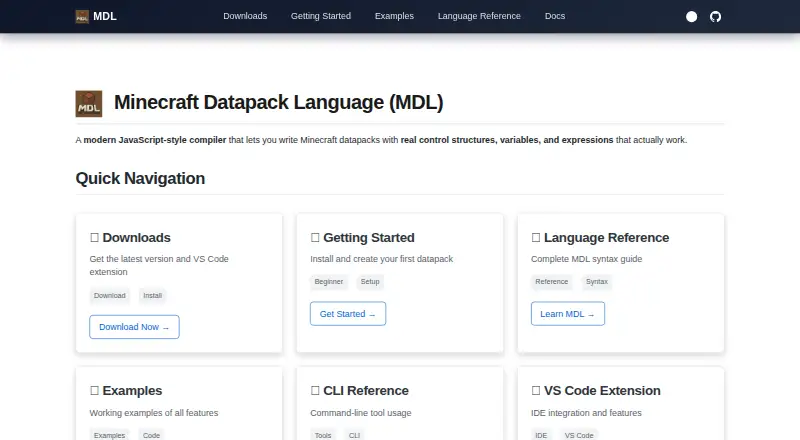800x440 pixels.
Task: Click the Learn MDL button
Action: click(x=568, y=313)
